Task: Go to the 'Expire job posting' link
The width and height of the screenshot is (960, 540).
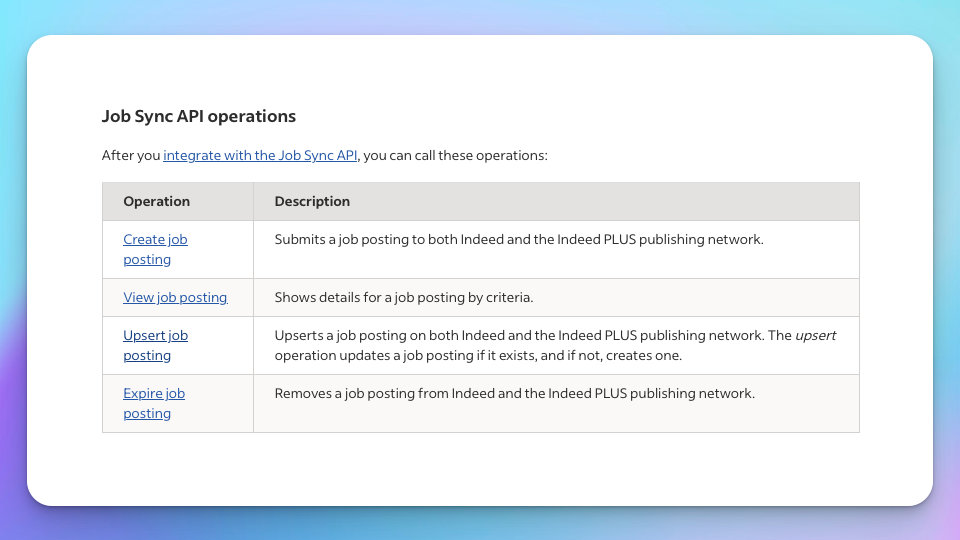Action: pos(154,403)
